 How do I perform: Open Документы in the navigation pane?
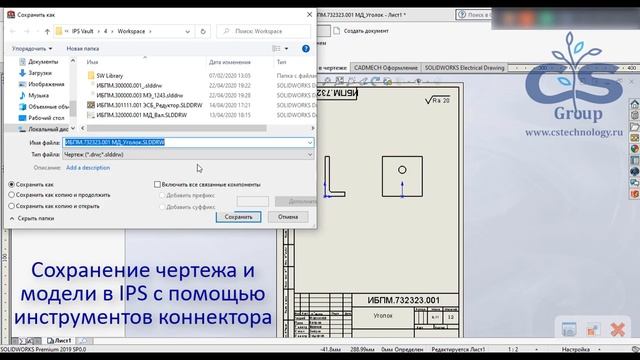pyautogui.click(x=38, y=62)
